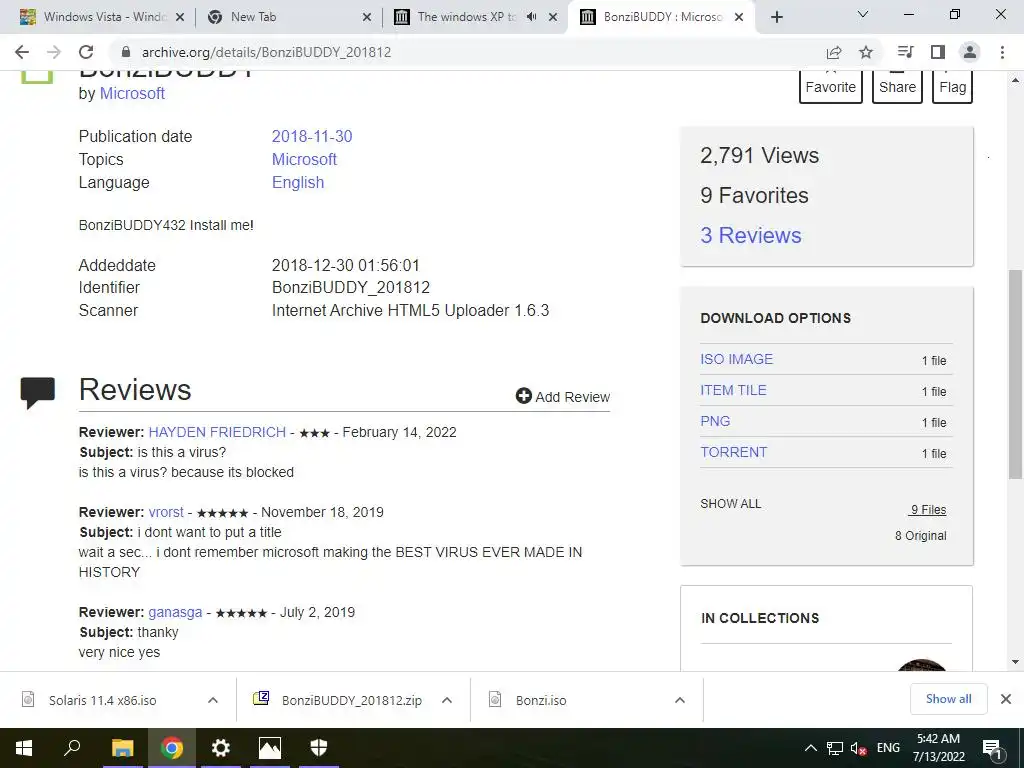Jump to 3 Reviews link

(x=750, y=236)
